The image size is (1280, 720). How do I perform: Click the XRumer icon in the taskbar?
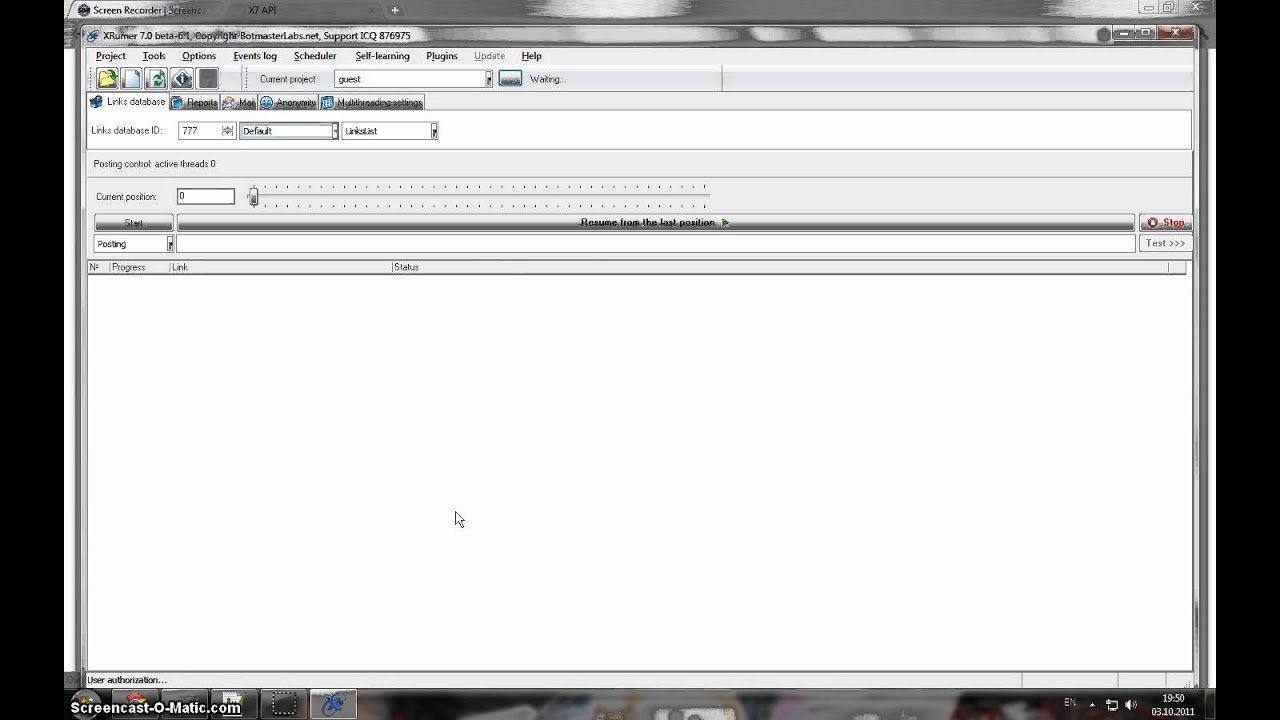tap(333, 704)
